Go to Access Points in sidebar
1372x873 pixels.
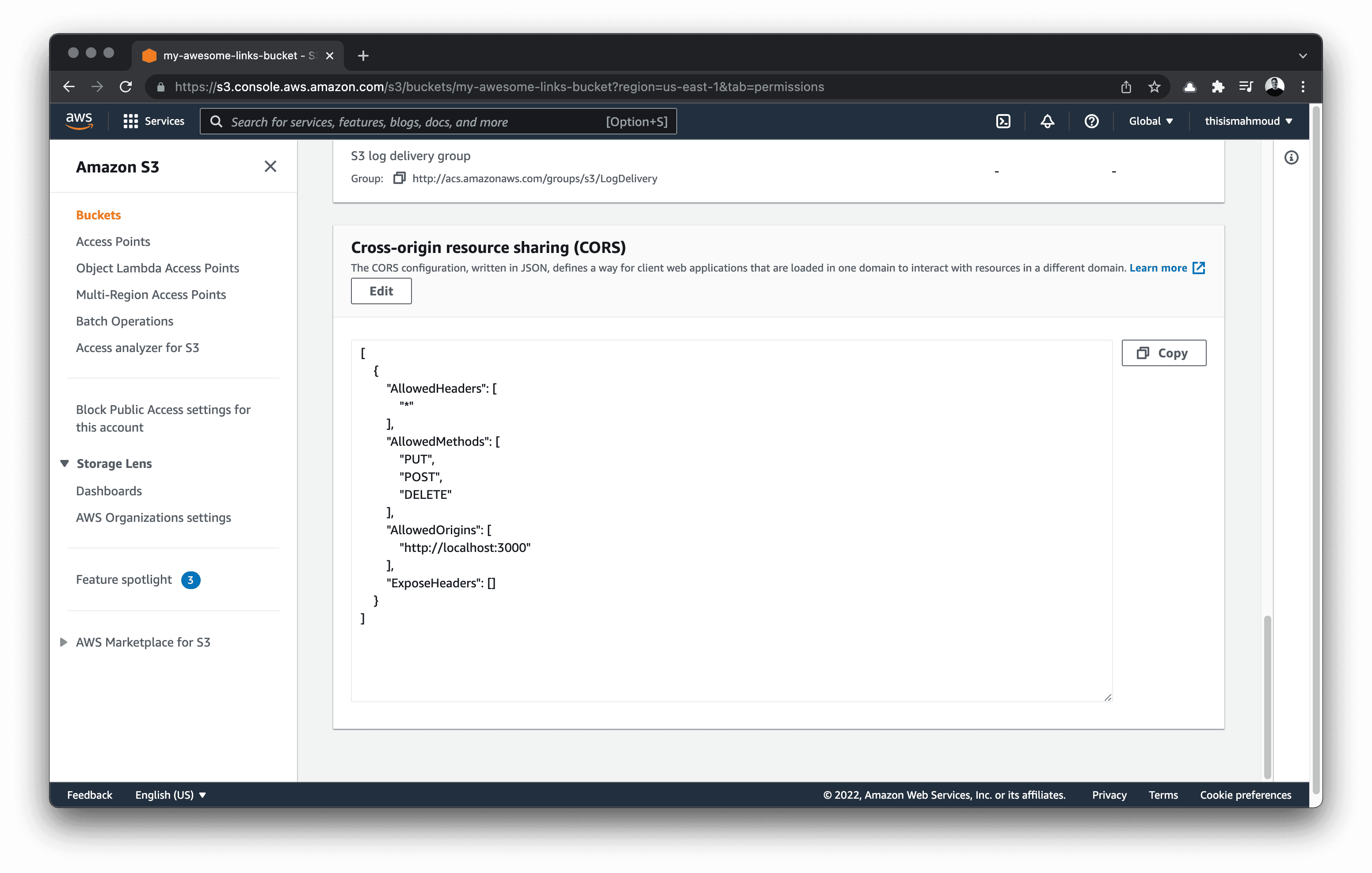coord(113,242)
